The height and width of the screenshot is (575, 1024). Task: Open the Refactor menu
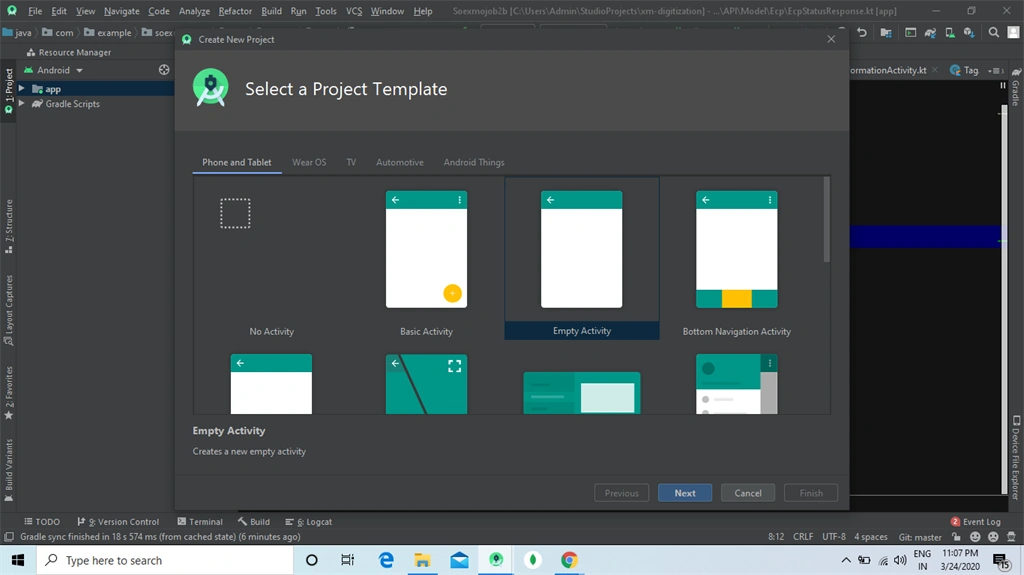pyautogui.click(x=235, y=11)
